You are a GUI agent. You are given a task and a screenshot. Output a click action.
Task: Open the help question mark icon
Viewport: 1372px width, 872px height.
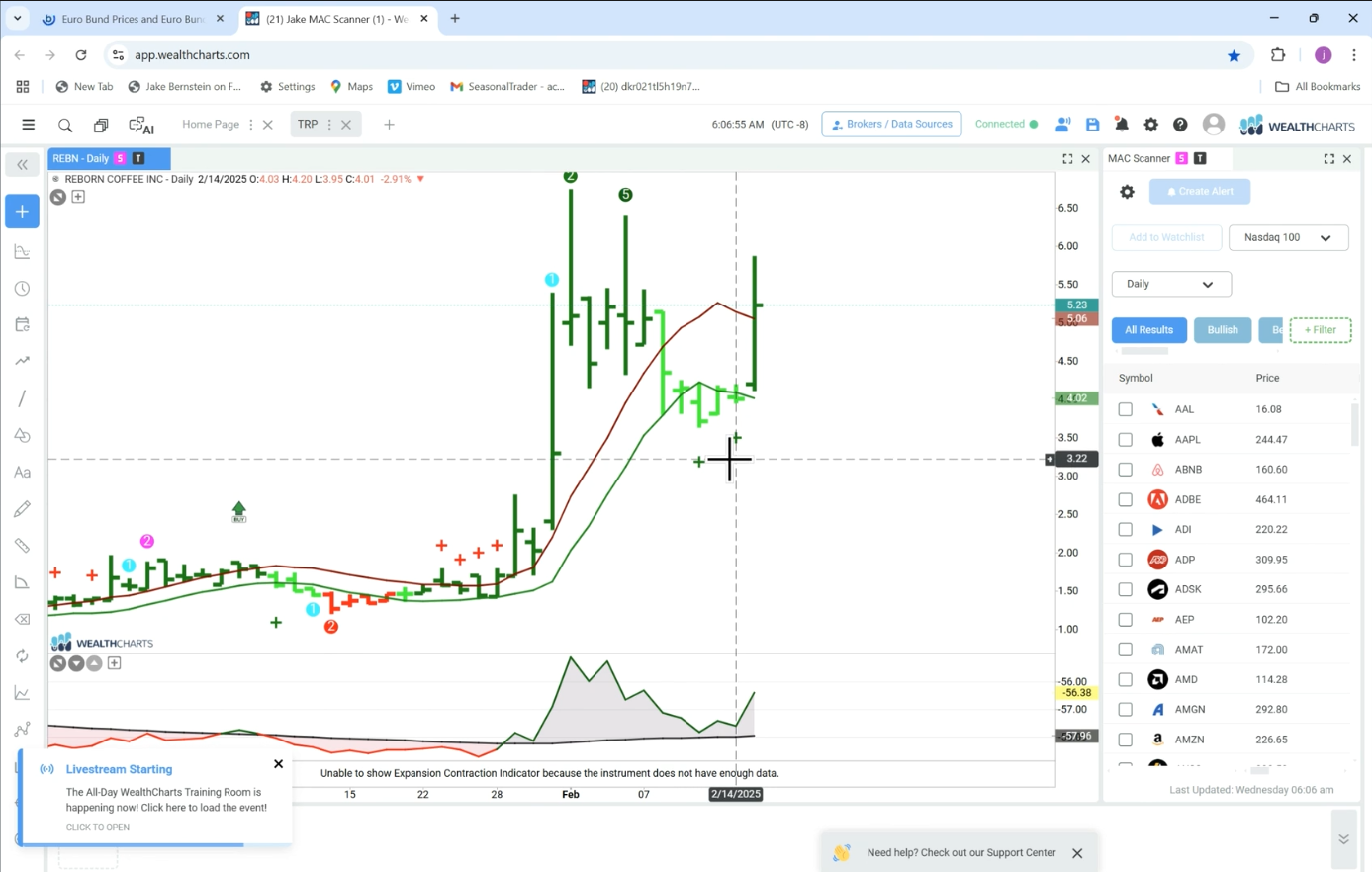[x=1180, y=125]
